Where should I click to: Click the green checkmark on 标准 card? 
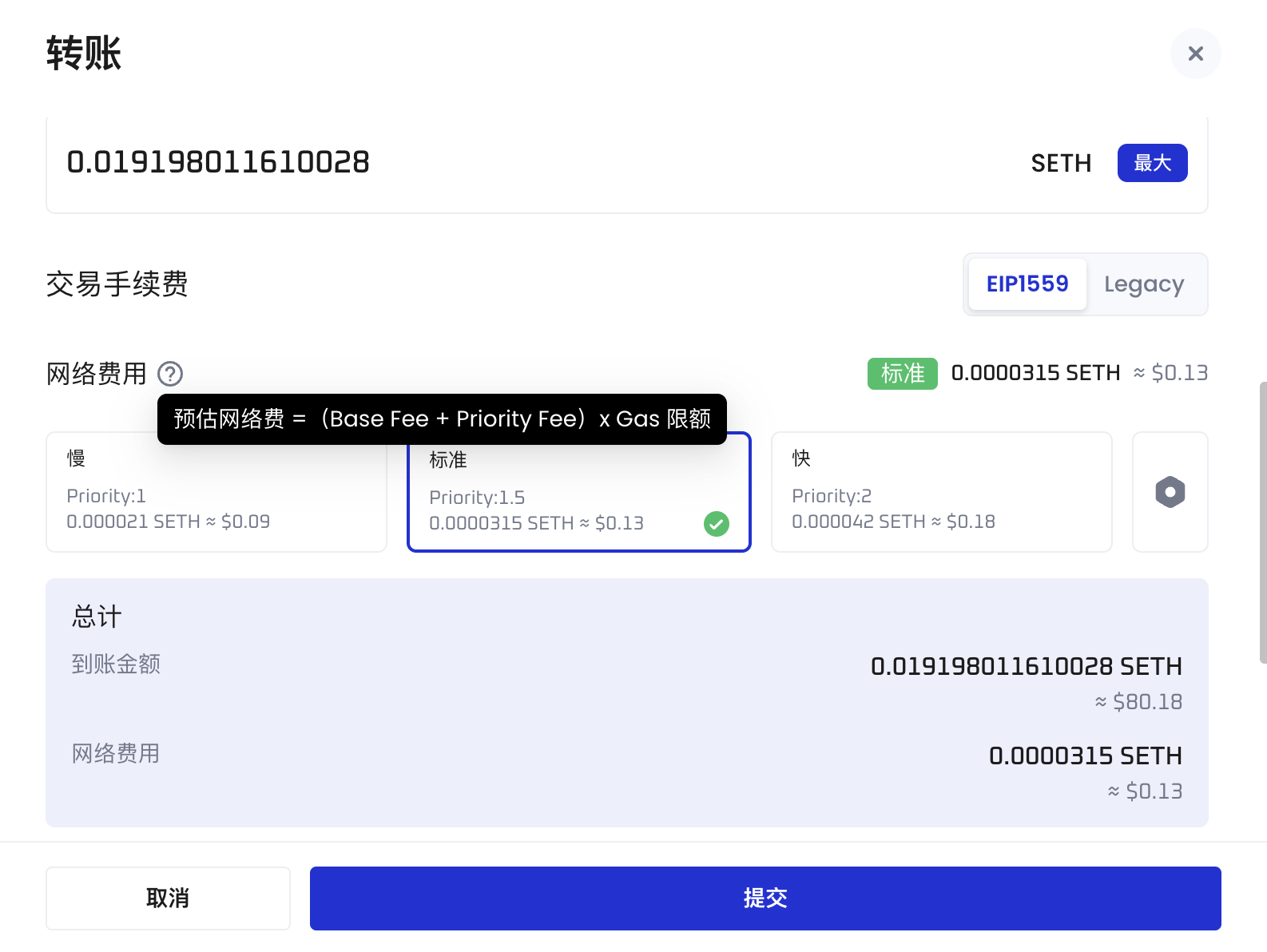click(x=717, y=524)
